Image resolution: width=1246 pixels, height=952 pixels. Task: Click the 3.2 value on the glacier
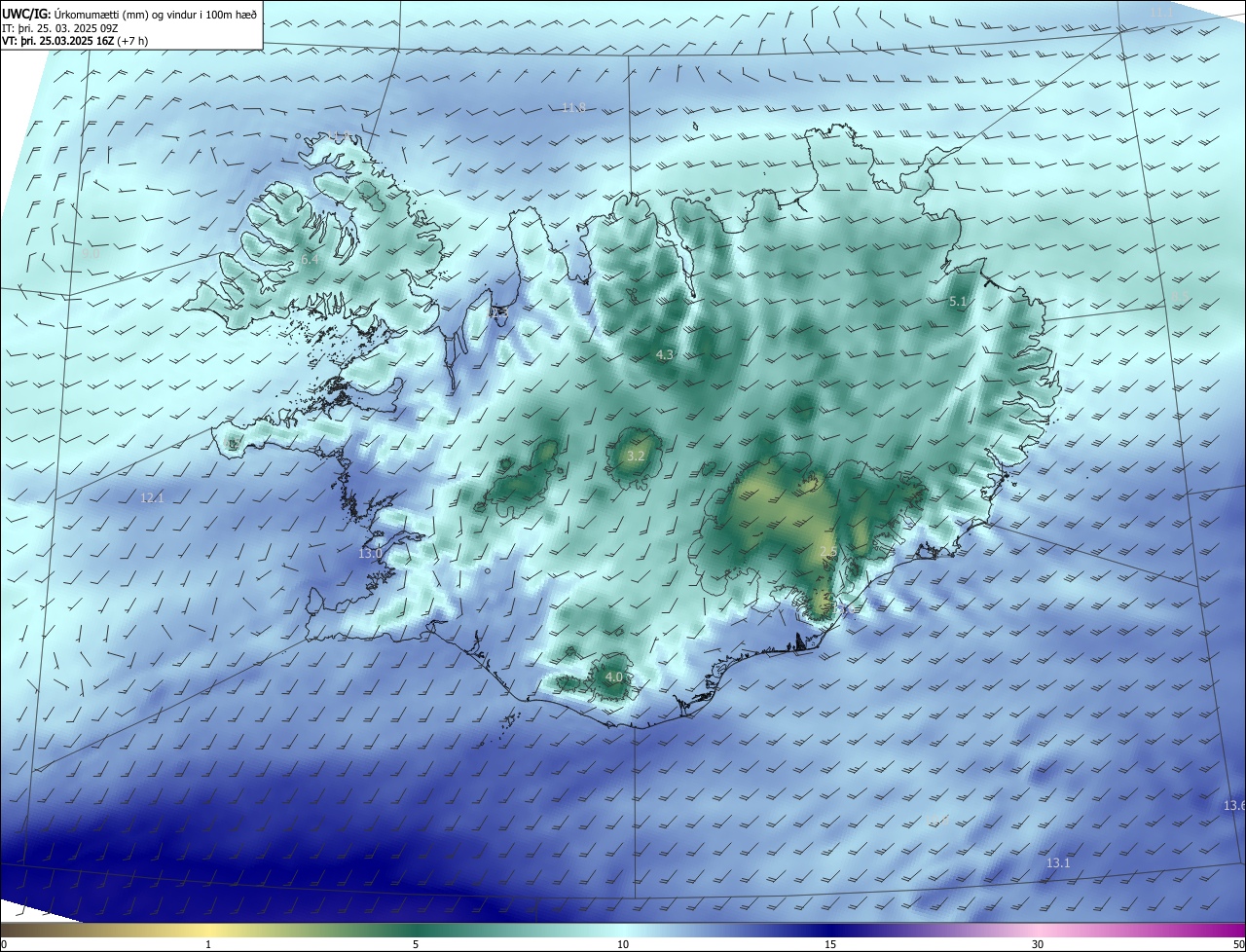pyautogui.click(x=636, y=456)
